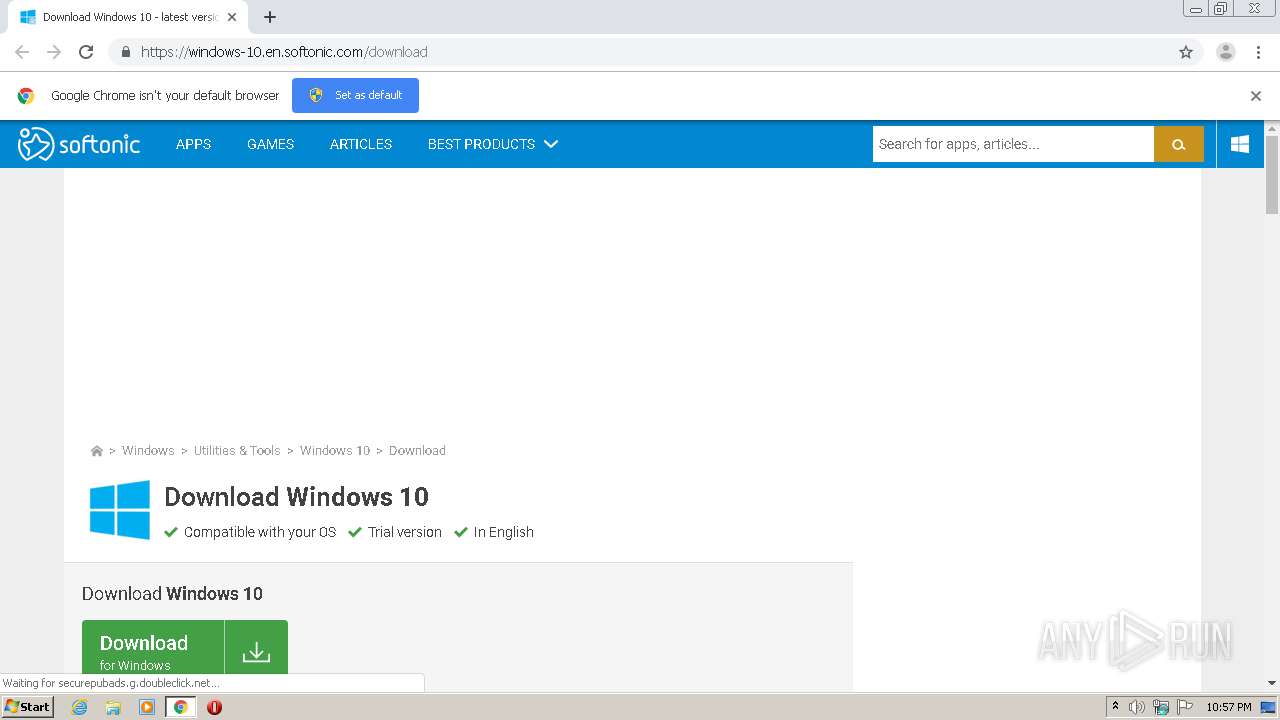Open the Chrome profile avatar
This screenshot has width=1280, height=720.
(1226, 52)
